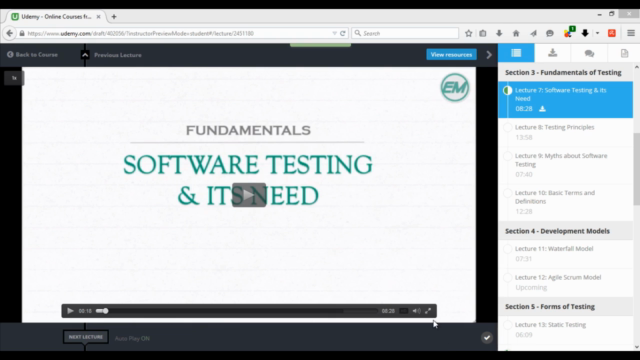The width and height of the screenshot is (640, 360).
Task: Click View resources button
Action: pos(451,55)
